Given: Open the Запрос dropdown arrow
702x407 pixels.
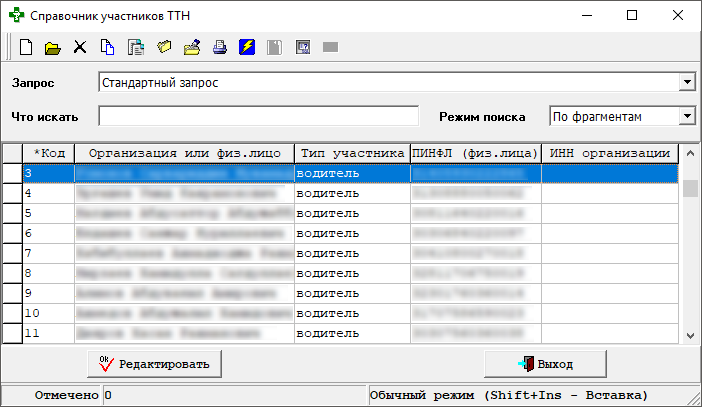Looking at the screenshot, I should click(x=687, y=82).
